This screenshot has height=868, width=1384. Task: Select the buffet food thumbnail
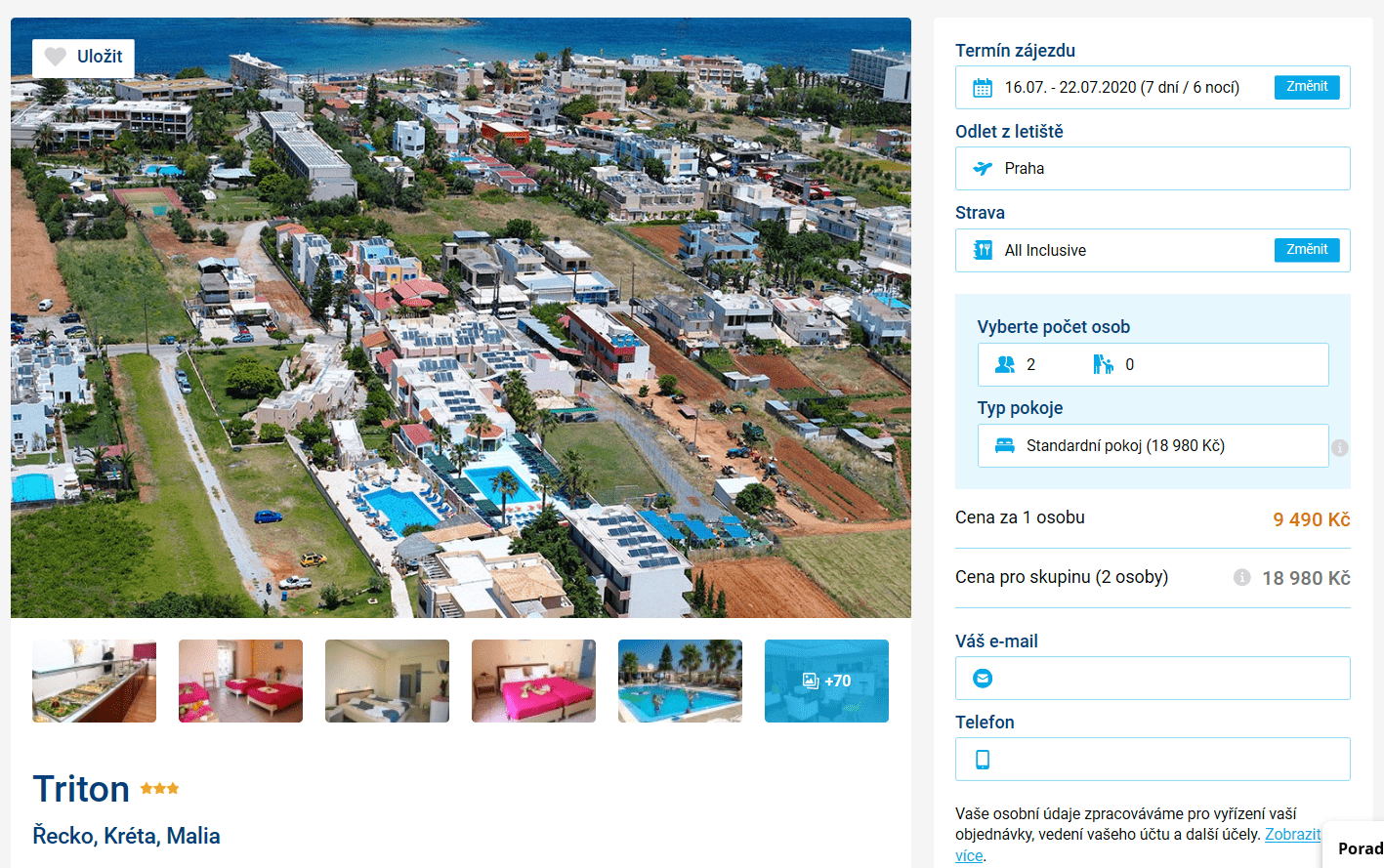pyautogui.click(x=94, y=681)
